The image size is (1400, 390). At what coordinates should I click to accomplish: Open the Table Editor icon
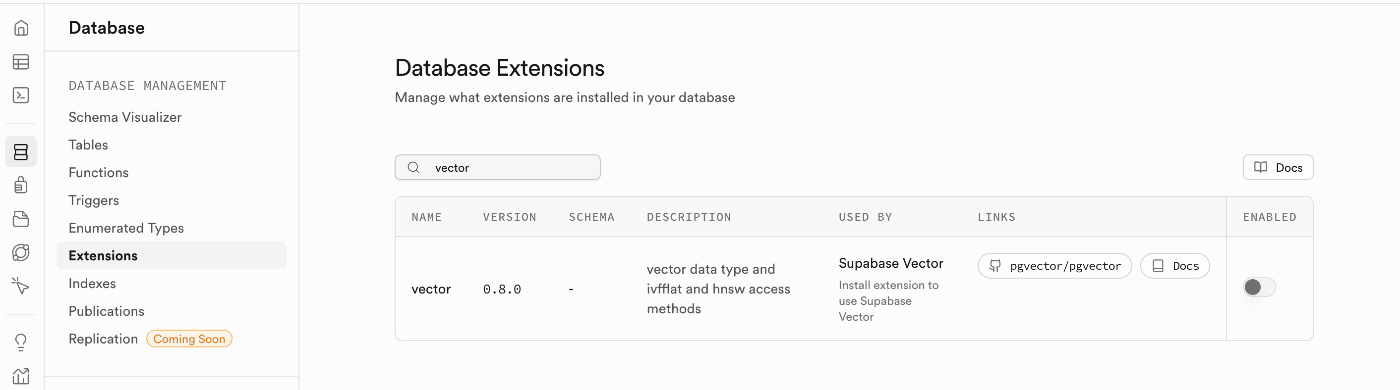[21, 62]
